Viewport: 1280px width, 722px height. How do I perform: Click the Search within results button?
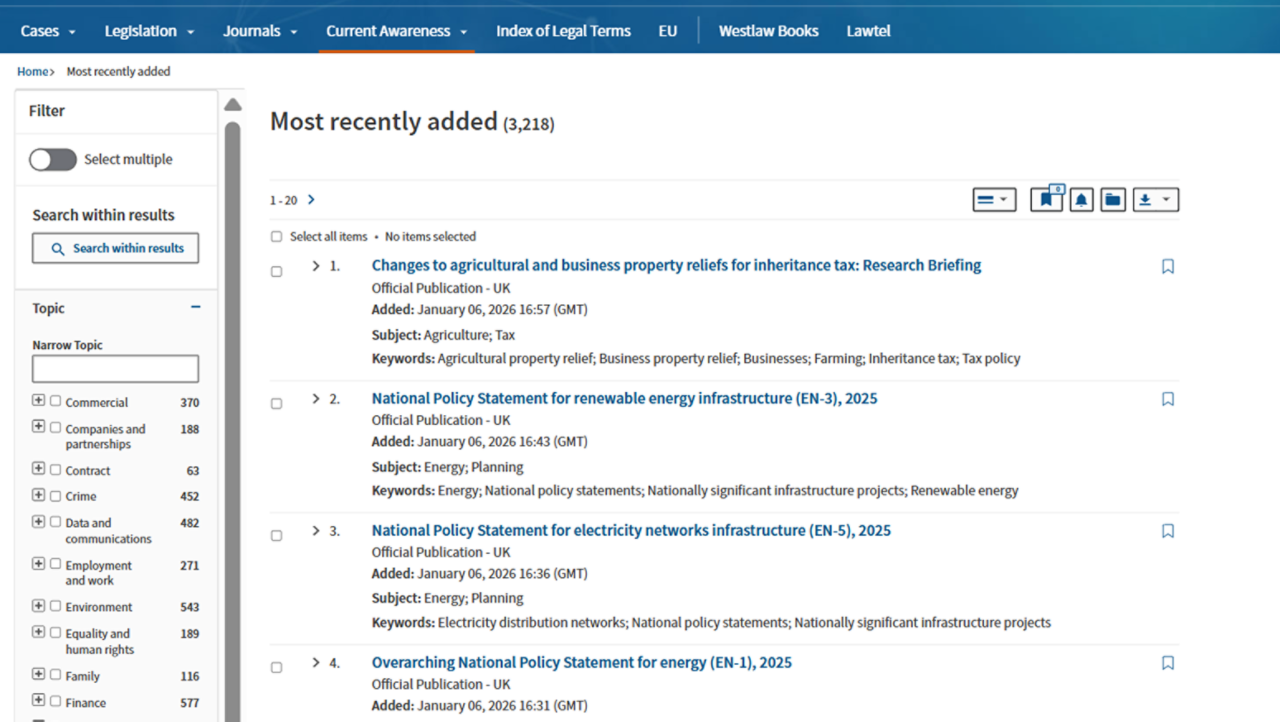[x=116, y=248]
